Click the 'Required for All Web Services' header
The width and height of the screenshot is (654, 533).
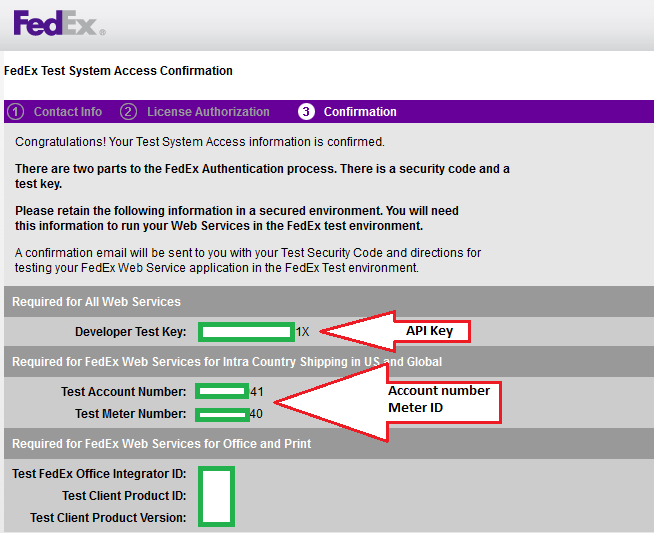(96, 302)
